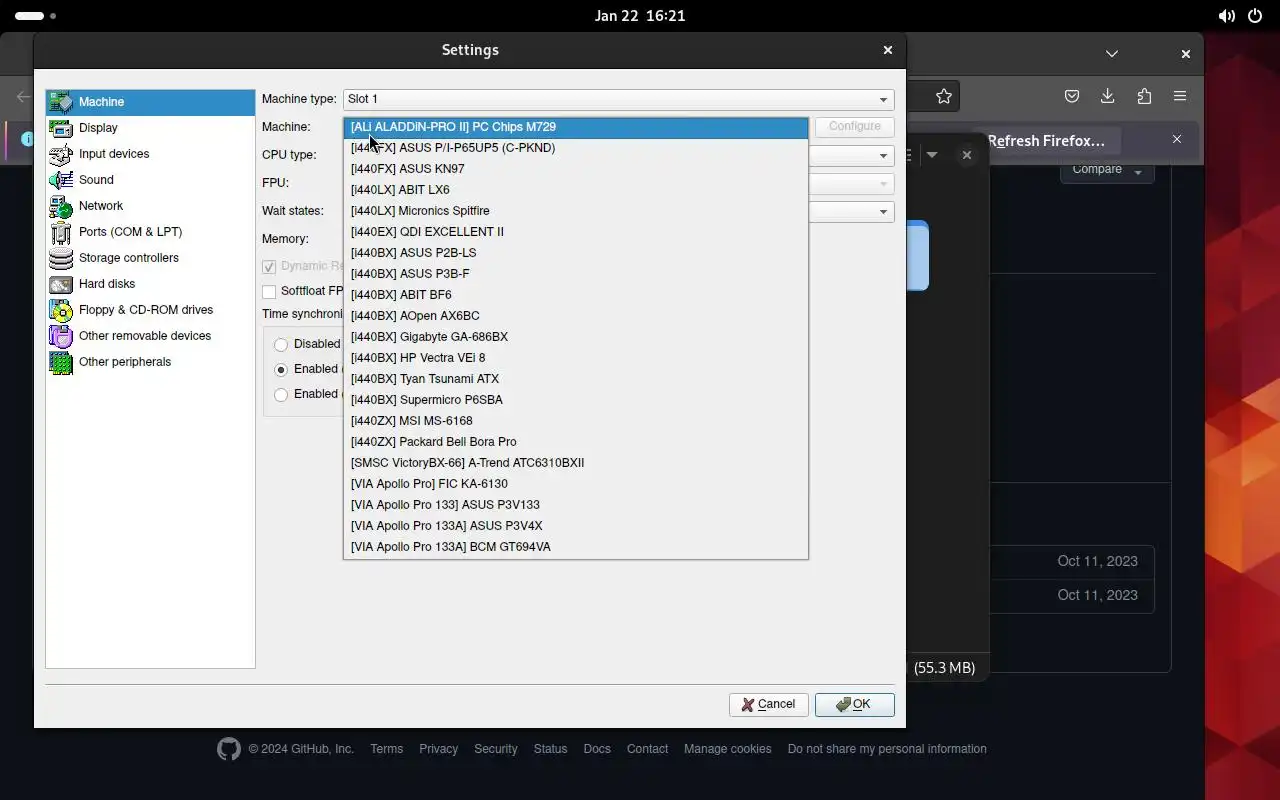Image resolution: width=1280 pixels, height=800 pixels.
Task: Open the Privacy link in GitHub footer
Action: pyautogui.click(x=439, y=749)
